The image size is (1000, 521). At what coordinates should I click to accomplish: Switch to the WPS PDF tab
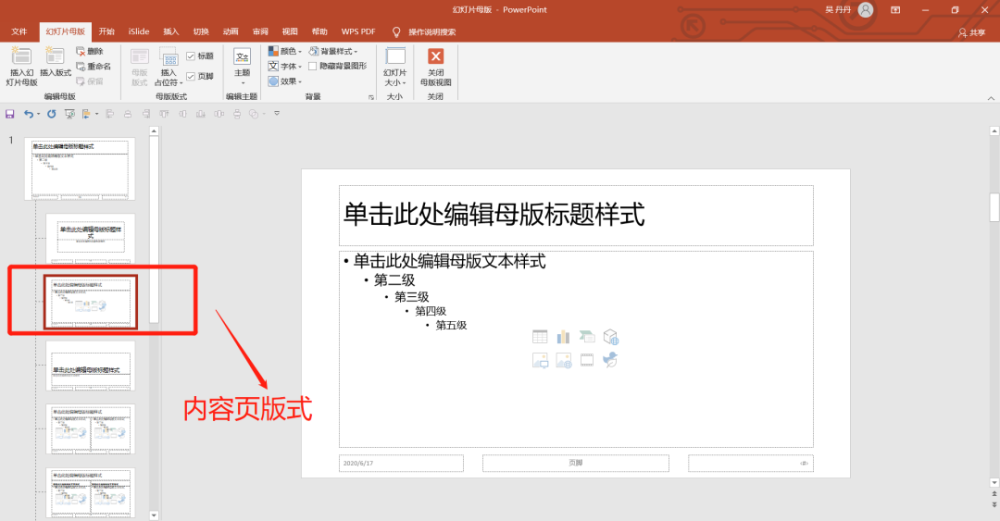(358, 32)
